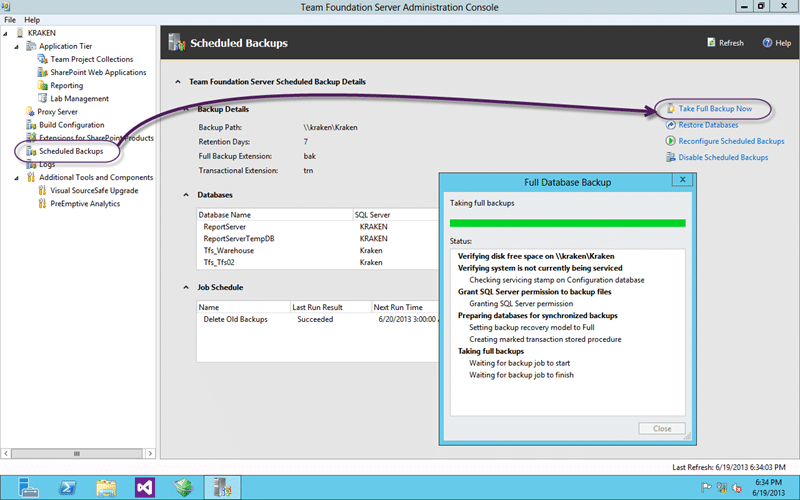Click the Disable Scheduled Backups icon
Viewport: 800px width, 500px height.
click(x=671, y=157)
